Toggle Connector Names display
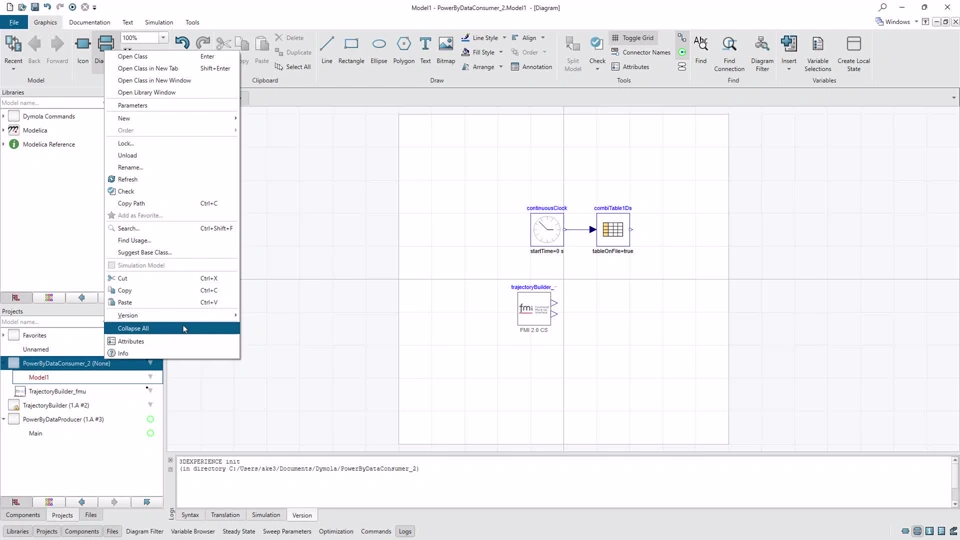 click(x=640, y=52)
